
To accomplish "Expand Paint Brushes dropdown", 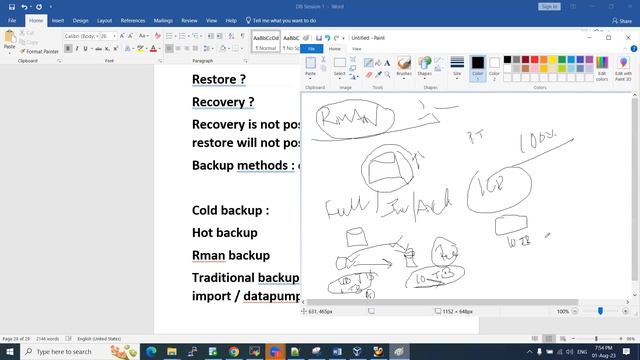I will [x=404, y=77].
